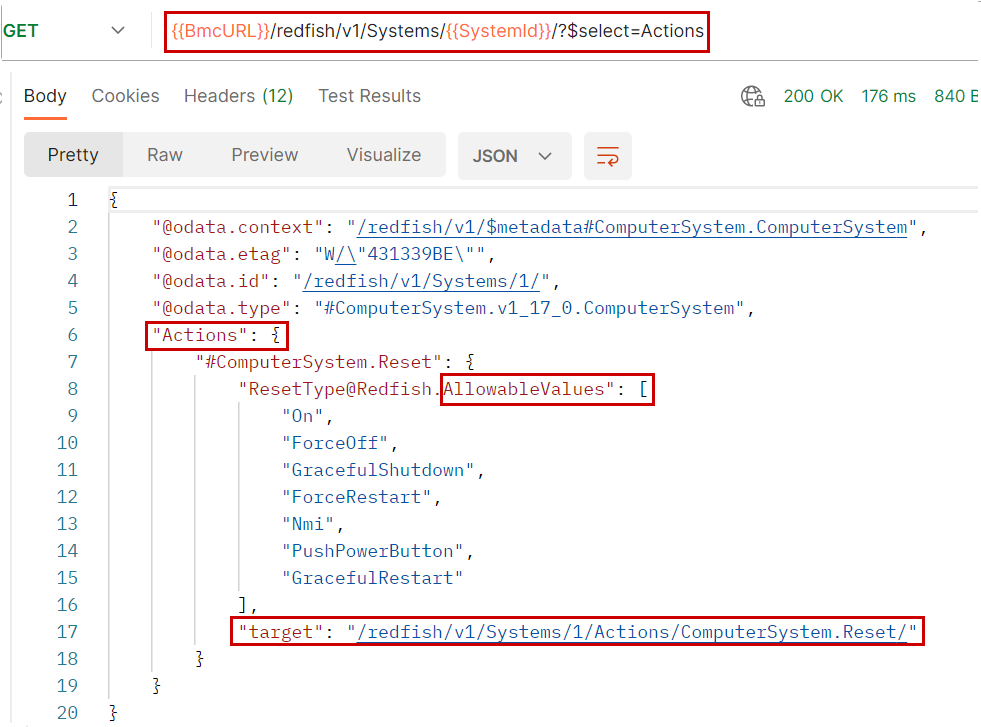This screenshot has height=727, width=981.
Task: Switch to the Test Results tab
Action: (x=369, y=96)
